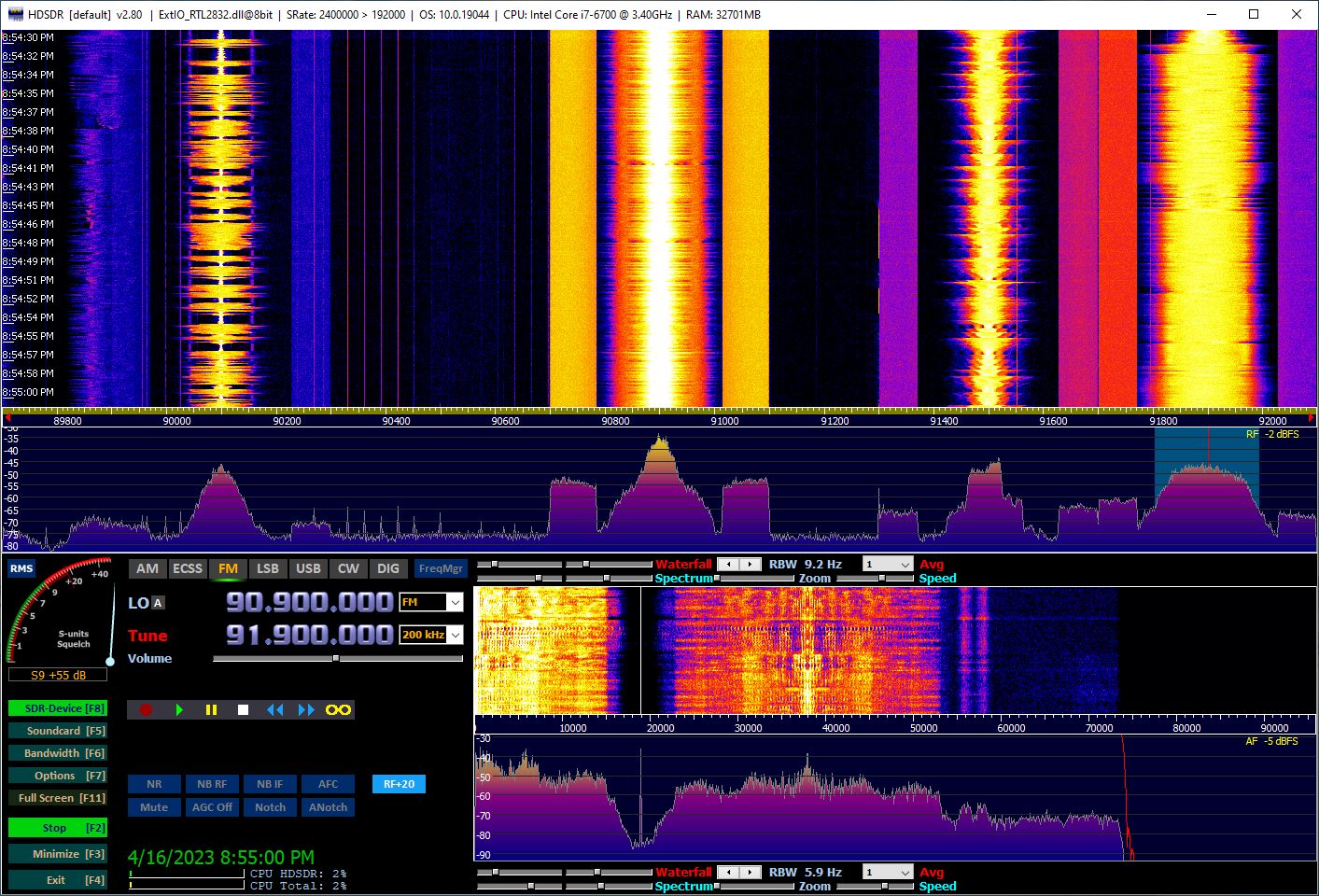This screenshot has height=896, width=1319.
Task: Open Options [F7] menu
Action: pyautogui.click(x=57, y=776)
